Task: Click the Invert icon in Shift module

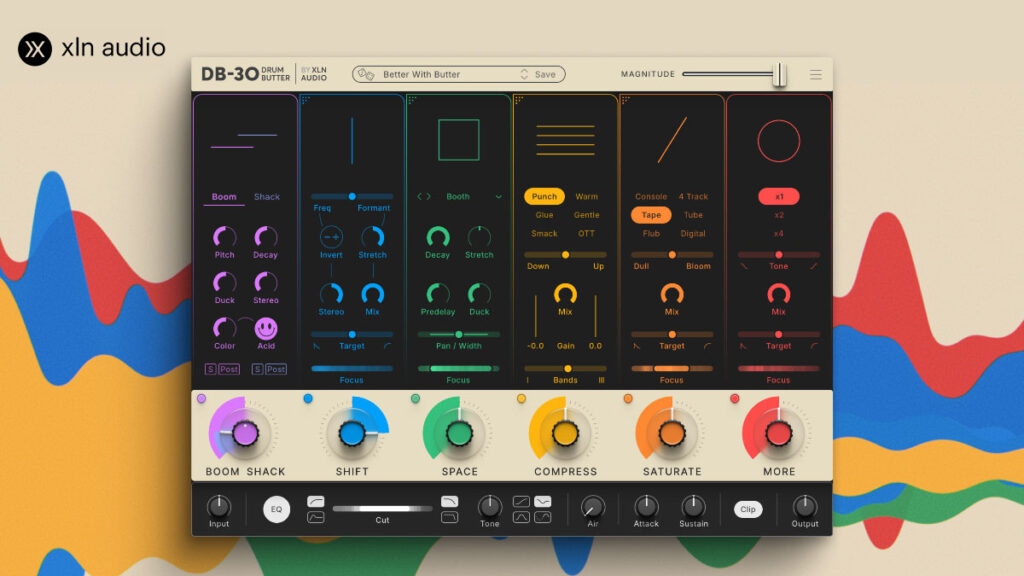Action: 331,237
